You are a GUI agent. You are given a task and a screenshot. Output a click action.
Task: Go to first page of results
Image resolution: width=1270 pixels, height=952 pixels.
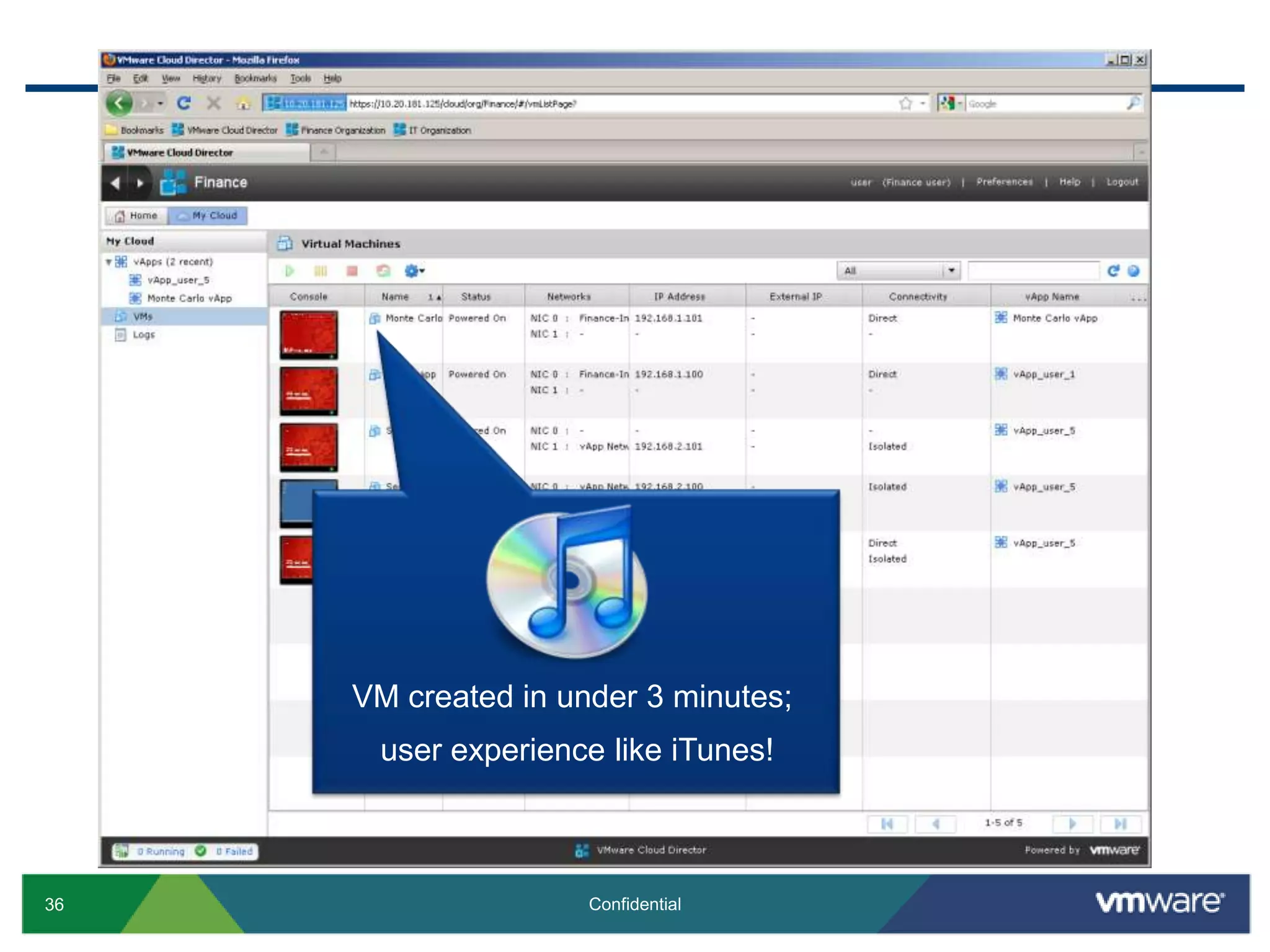point(887,824)
